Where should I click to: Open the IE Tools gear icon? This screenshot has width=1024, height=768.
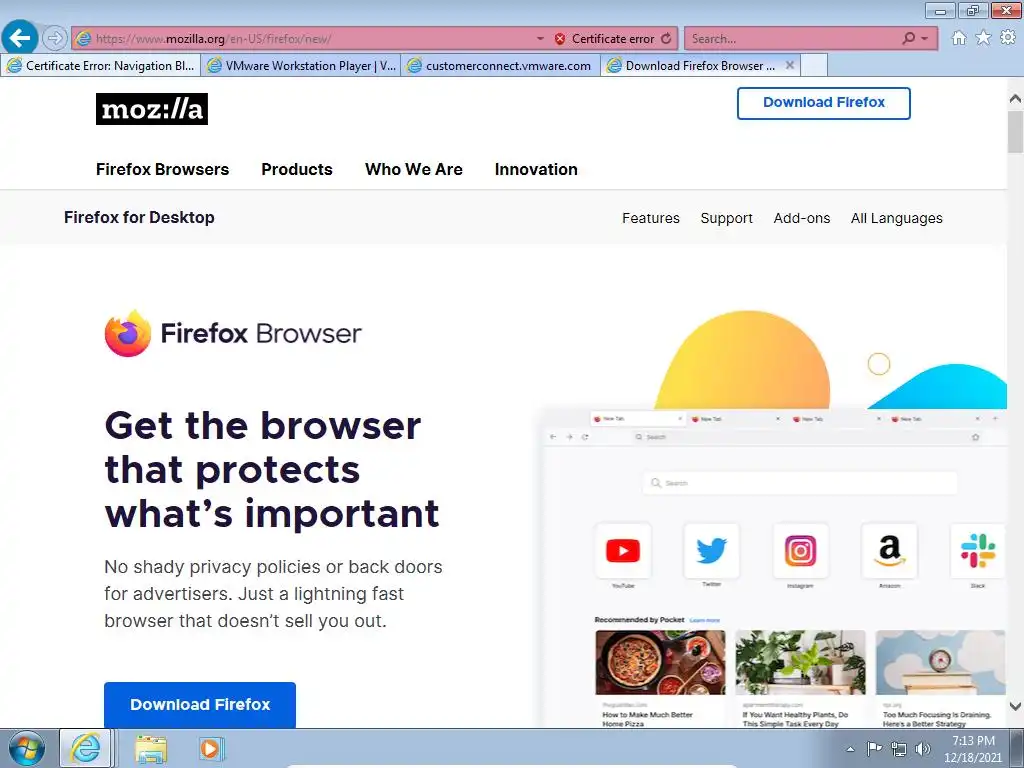pos(1008,38)
